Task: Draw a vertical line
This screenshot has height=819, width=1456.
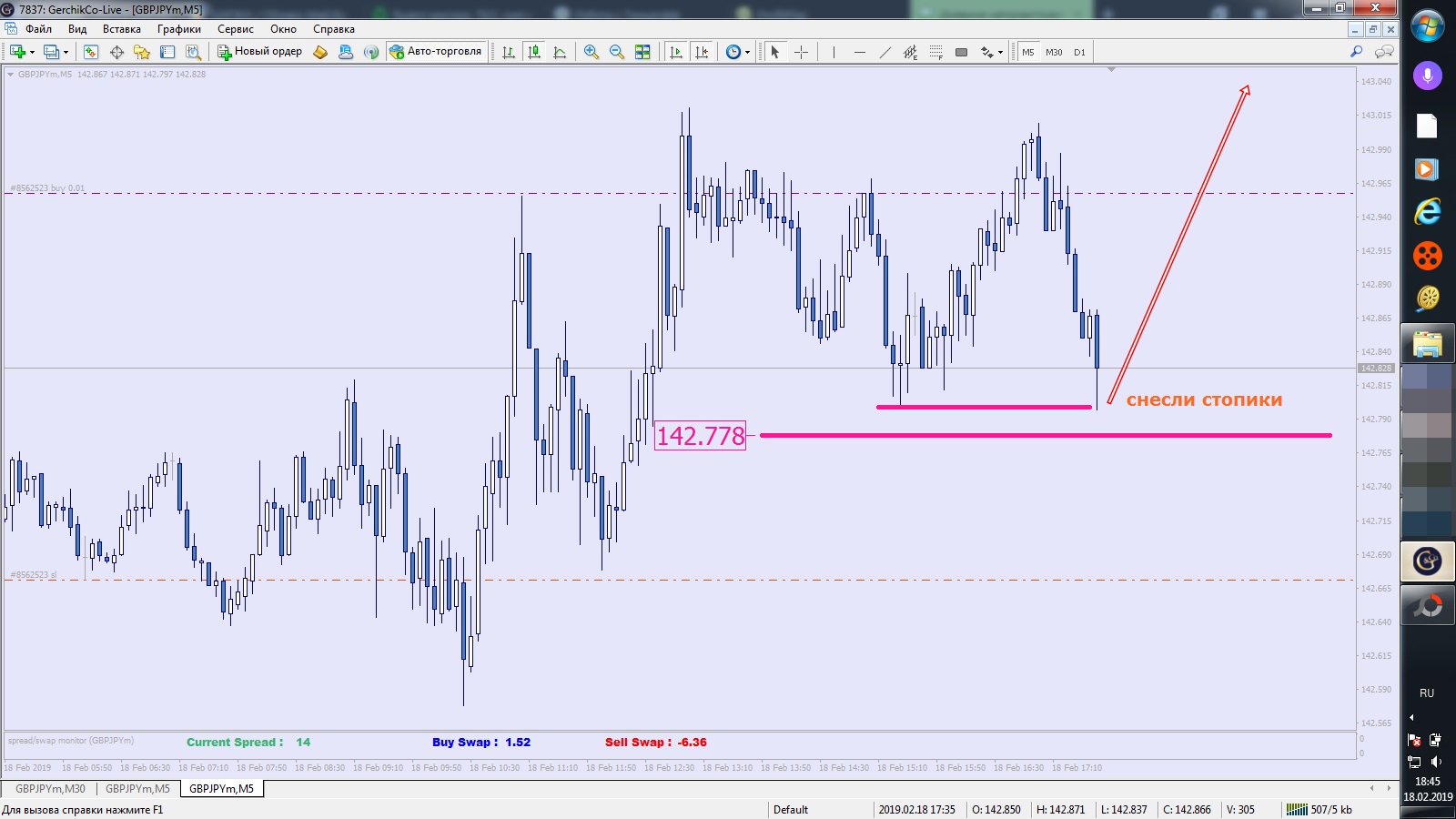Action: (x=834, y=52)
